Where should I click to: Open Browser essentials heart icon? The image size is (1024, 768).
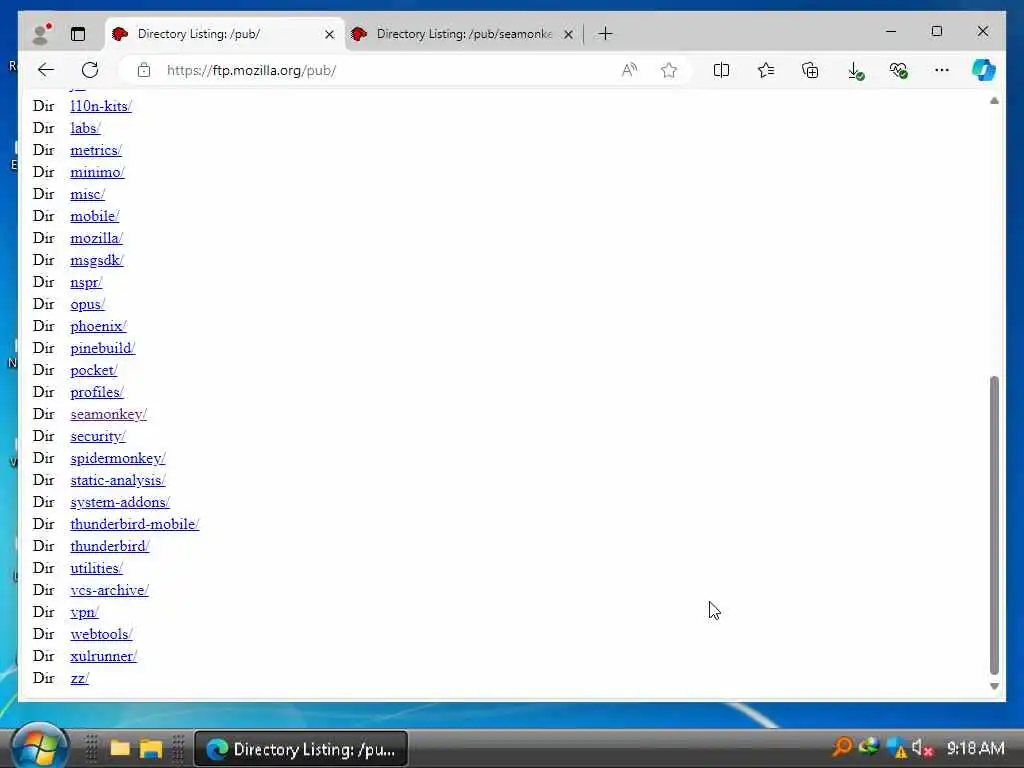pyautogui.click(x=899, y=70)
